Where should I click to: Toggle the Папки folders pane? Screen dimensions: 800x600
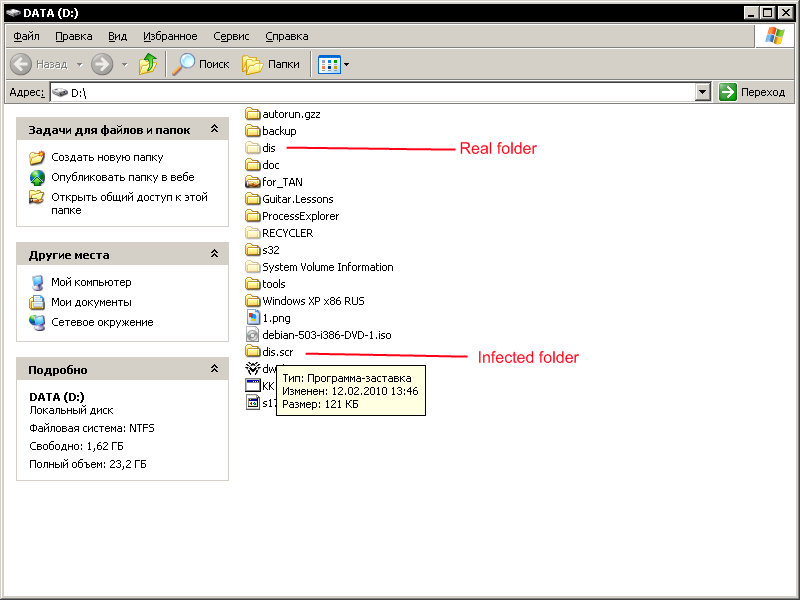point(271,64)
